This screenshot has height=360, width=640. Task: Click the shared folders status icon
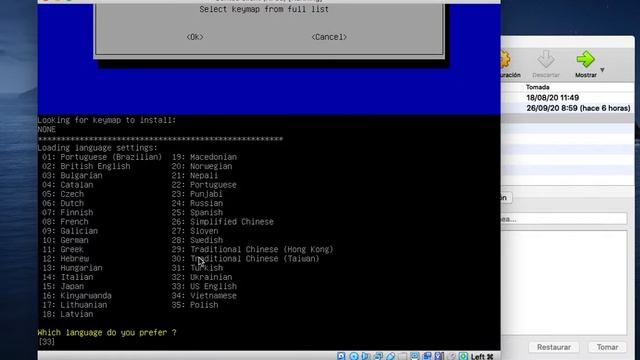click(402, 356)
